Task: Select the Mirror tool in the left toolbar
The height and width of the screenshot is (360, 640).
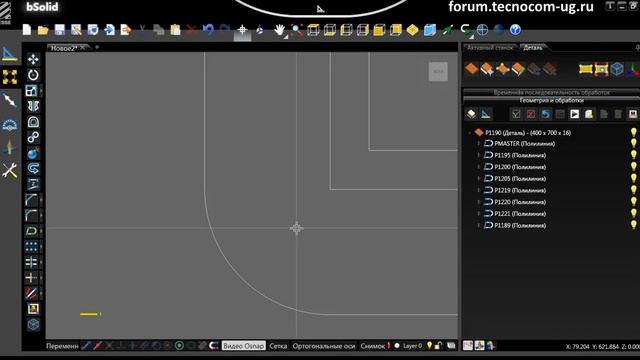Action: click(33, 107)
